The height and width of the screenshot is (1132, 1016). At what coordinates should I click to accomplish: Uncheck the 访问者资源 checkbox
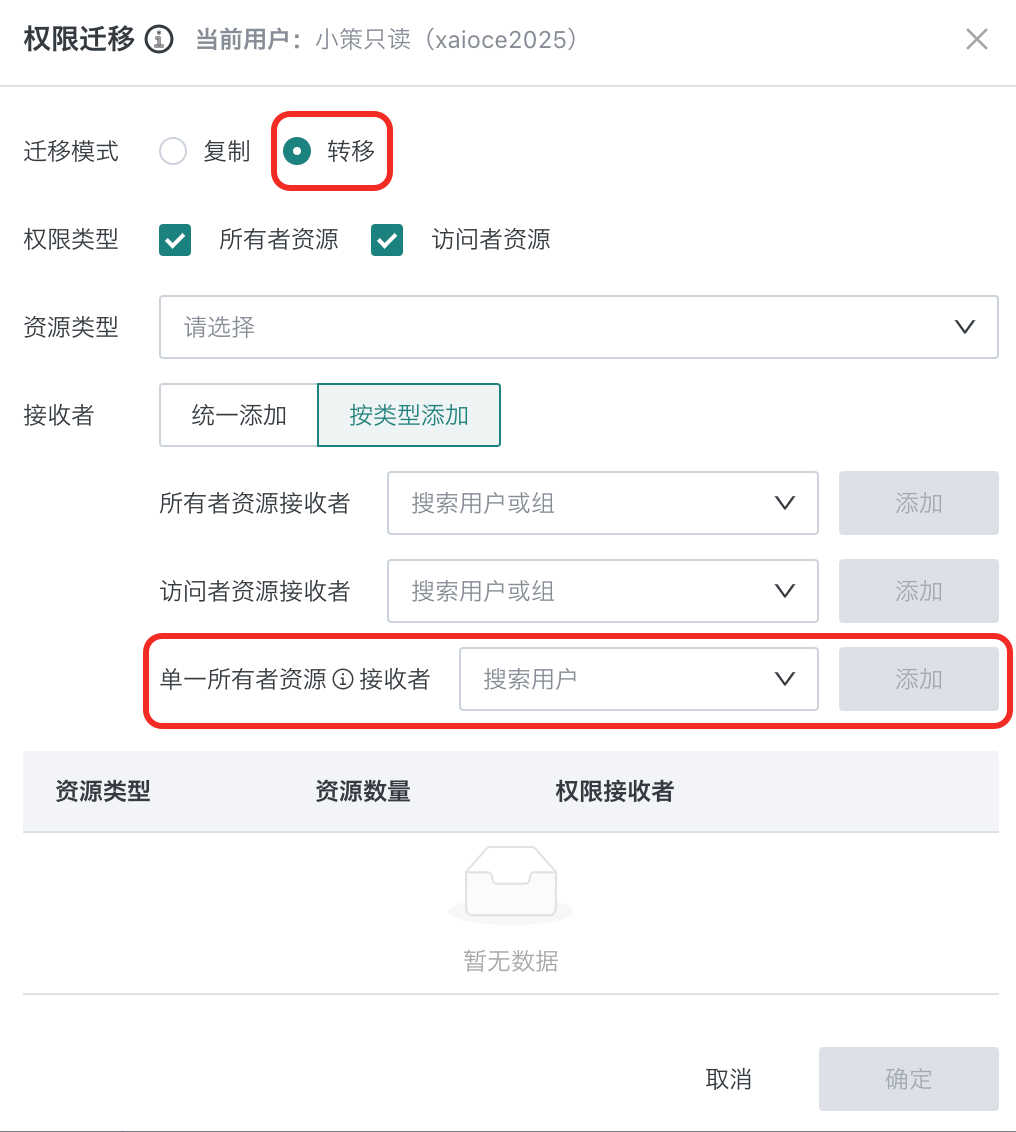[387, 240]
